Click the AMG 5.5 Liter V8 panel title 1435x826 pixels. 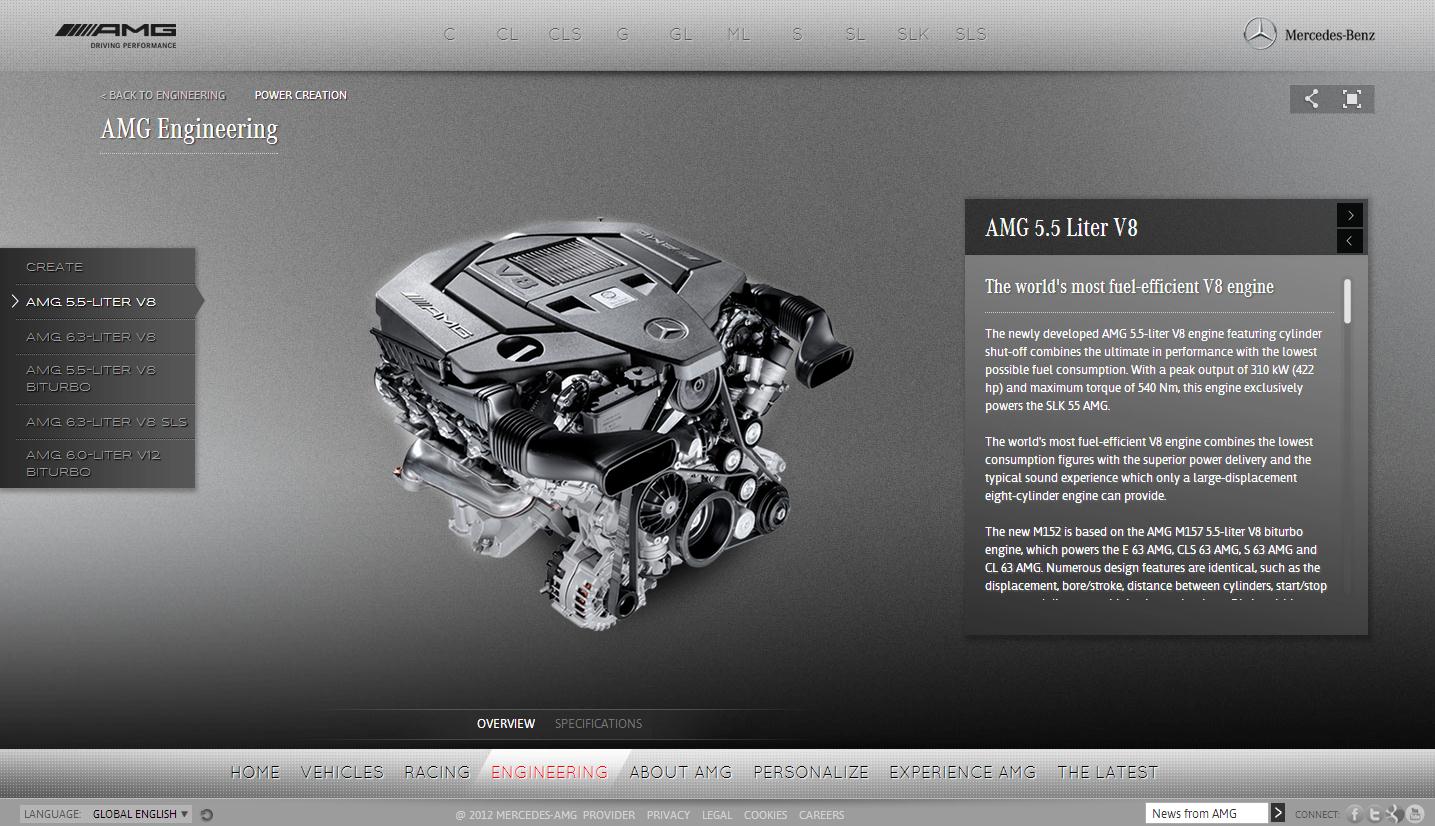click(x=1061, y=228)
